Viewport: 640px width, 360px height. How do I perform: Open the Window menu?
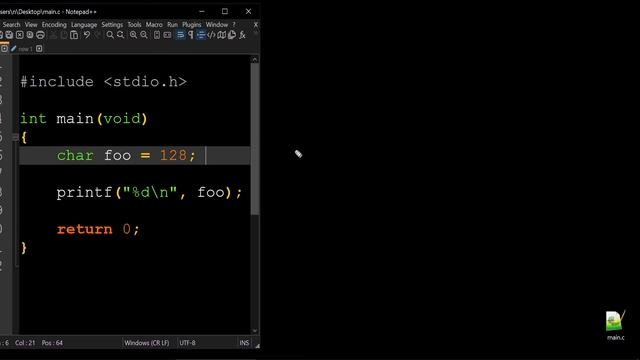[x=217, y=24]
